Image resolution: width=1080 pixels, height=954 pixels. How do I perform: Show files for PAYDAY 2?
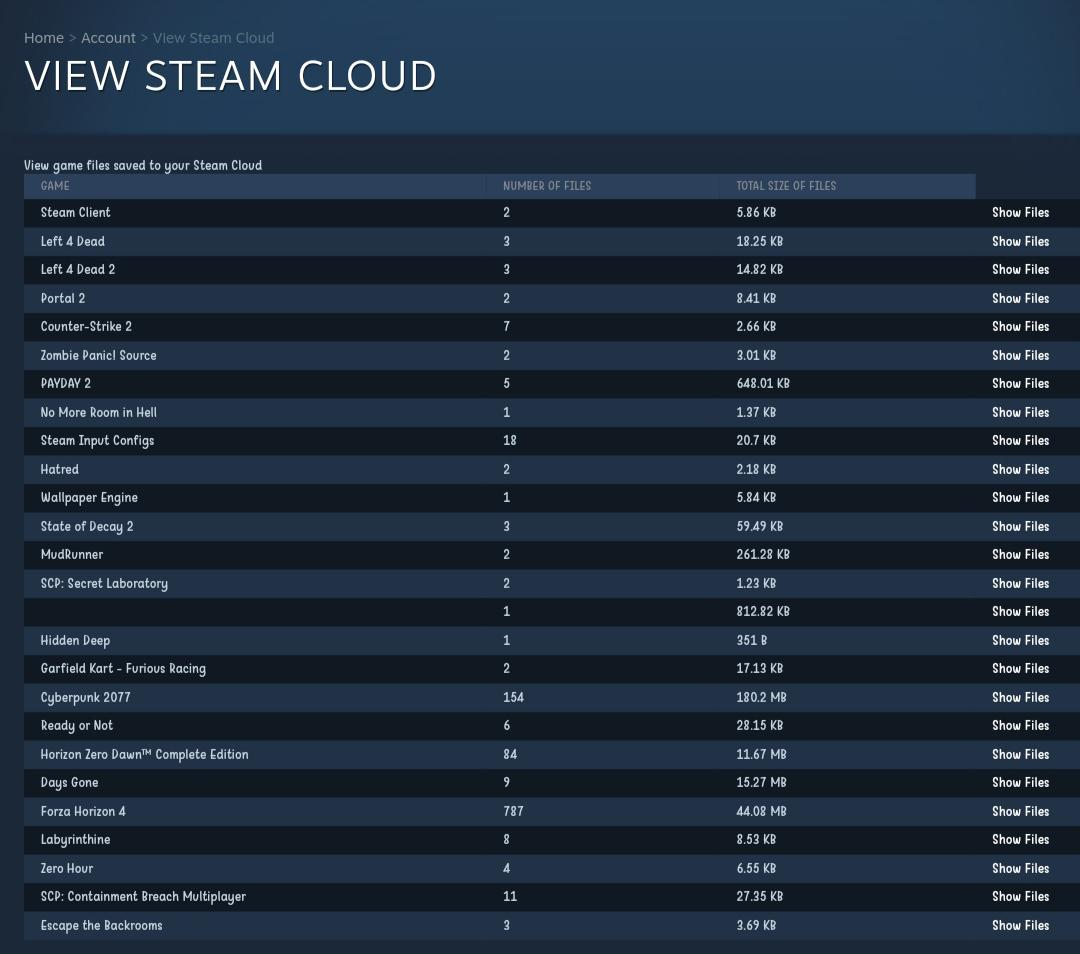point(1020,384)
